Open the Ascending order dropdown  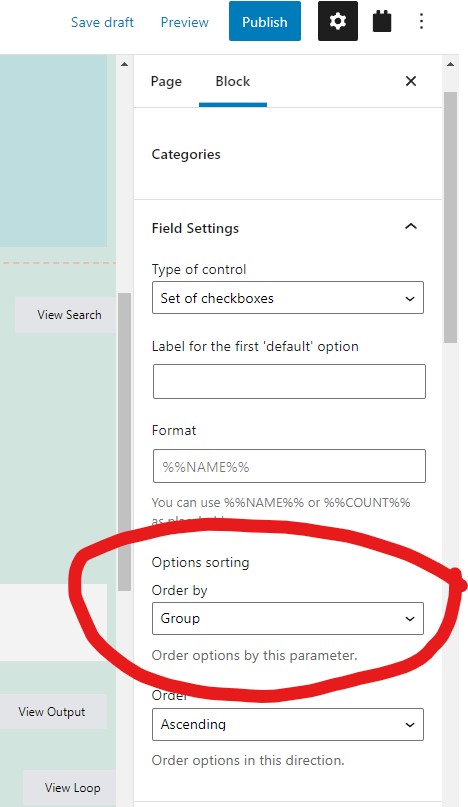[x=288, y=724]
